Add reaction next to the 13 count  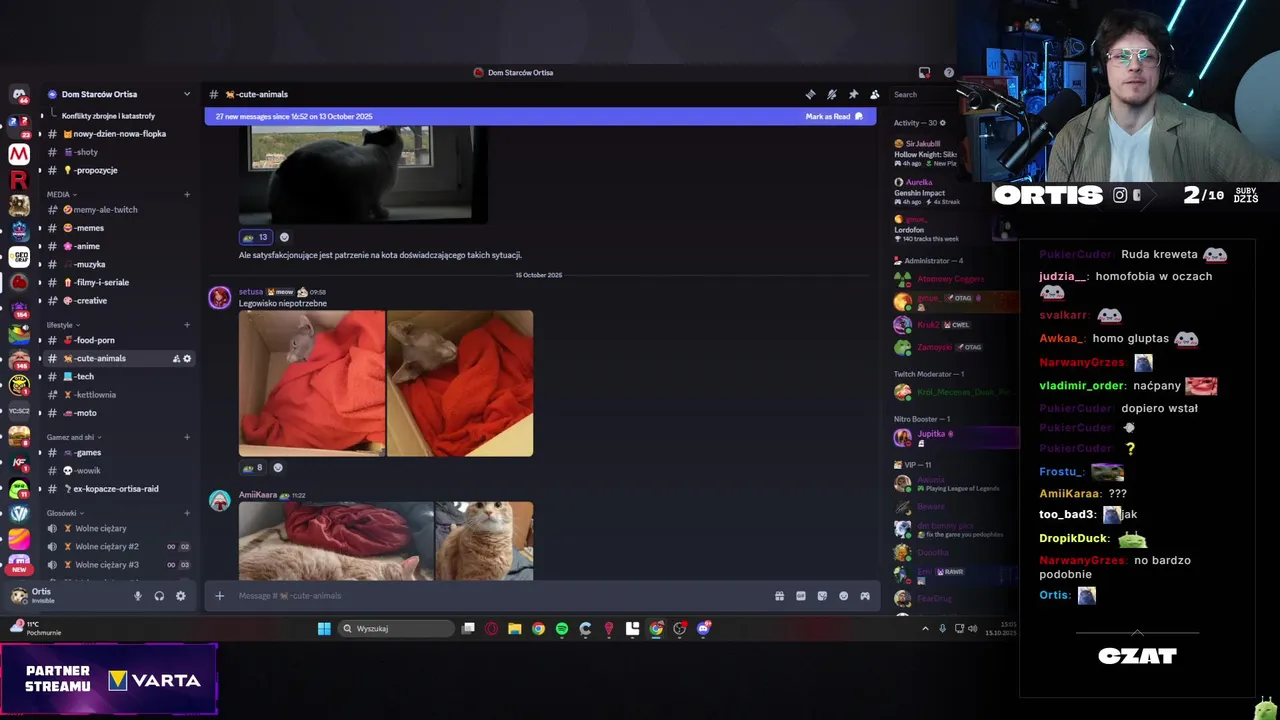[x=284, y=237]
